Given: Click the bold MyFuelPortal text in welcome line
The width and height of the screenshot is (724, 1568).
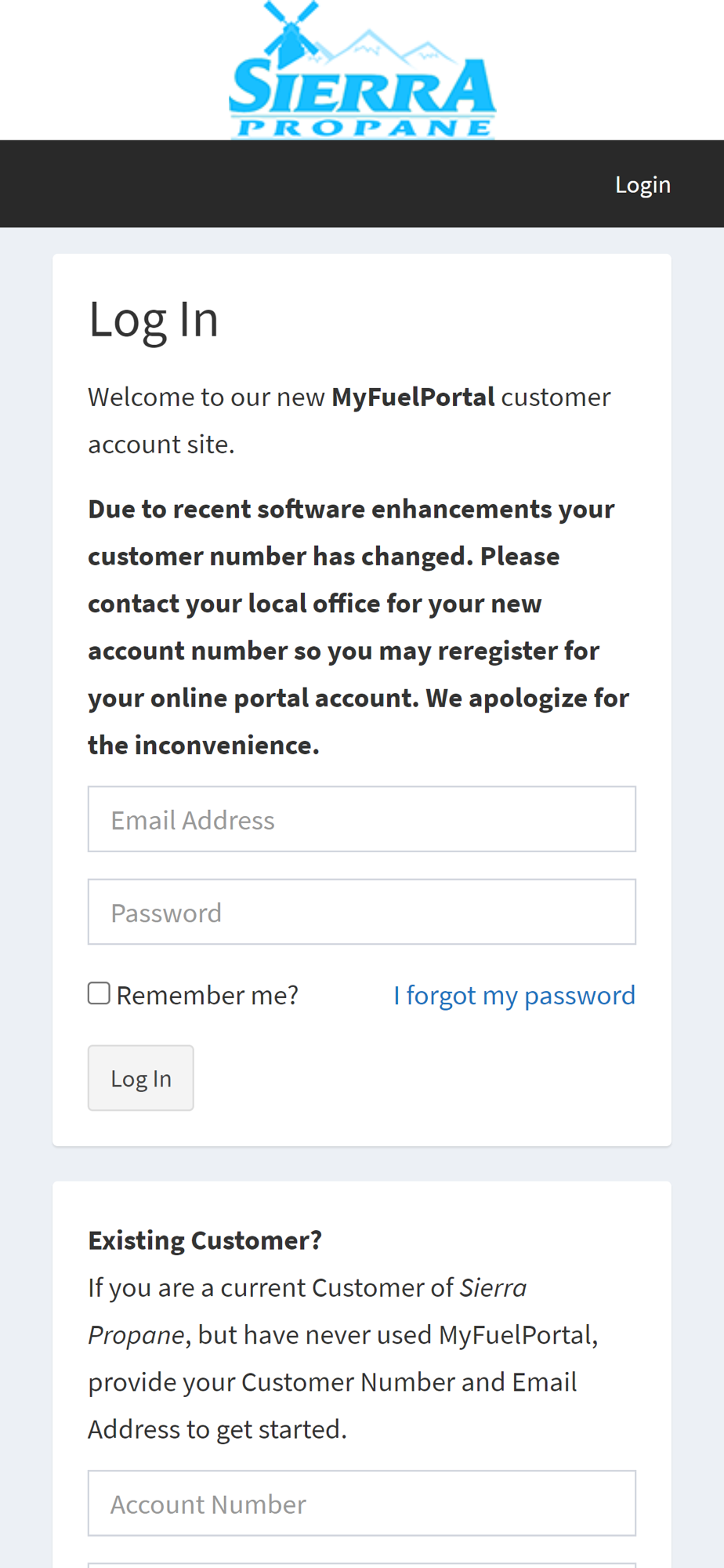Looking at the screenshot, I should tap(413, 397).
